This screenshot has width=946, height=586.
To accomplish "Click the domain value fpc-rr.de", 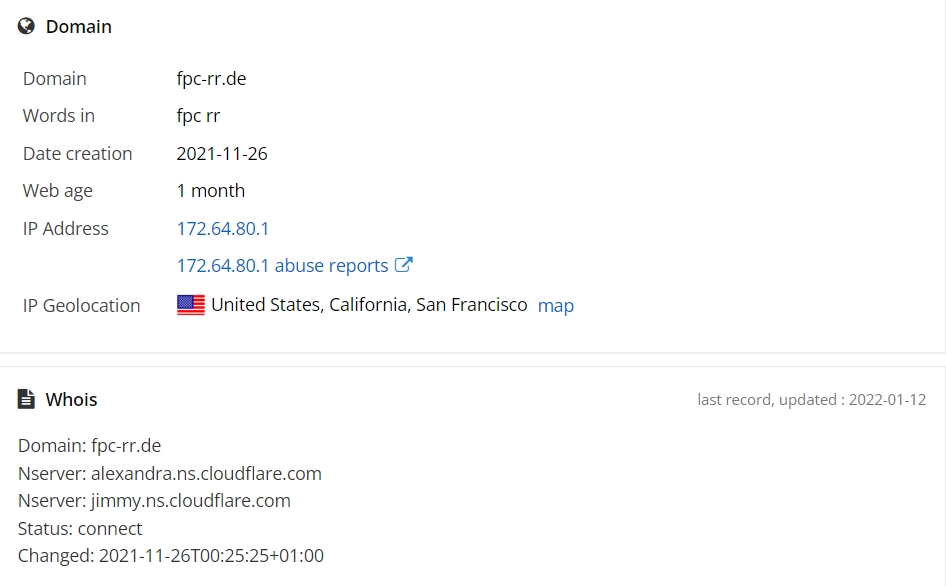I will point(211,78).
